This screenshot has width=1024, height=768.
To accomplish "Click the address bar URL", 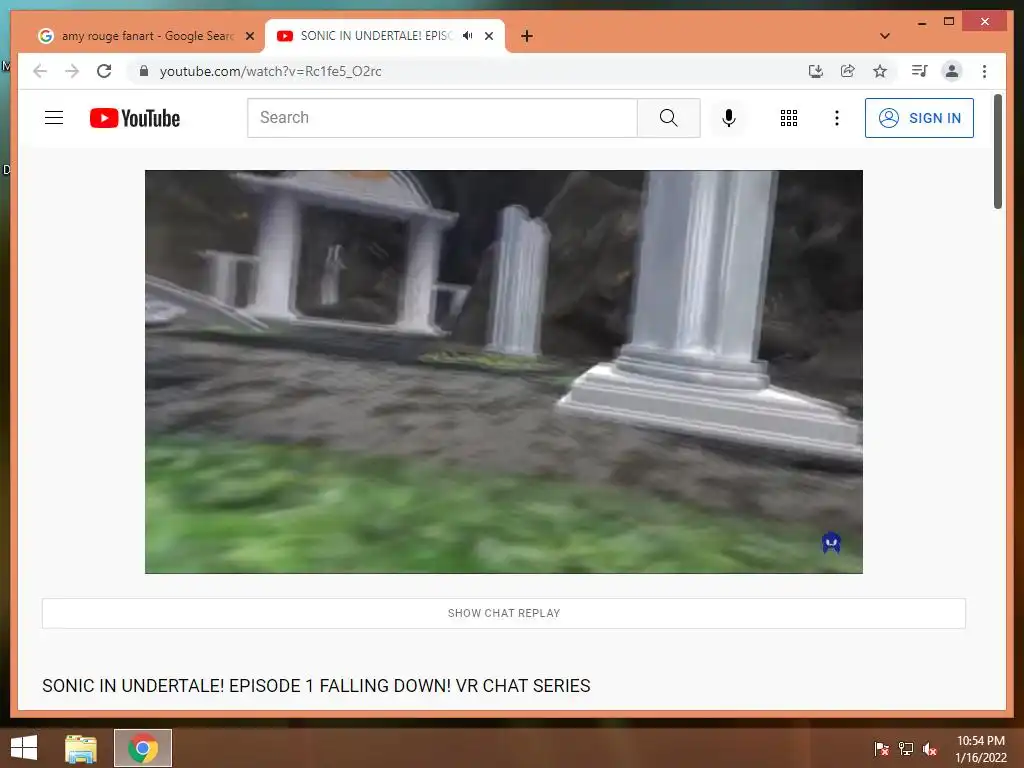I will click(270, 71).
